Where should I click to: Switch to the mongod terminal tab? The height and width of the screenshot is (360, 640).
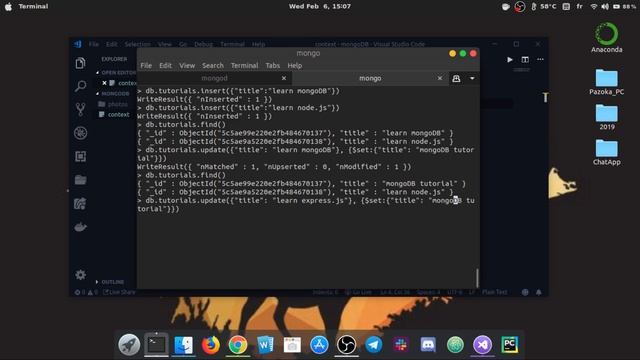[215, 78]
